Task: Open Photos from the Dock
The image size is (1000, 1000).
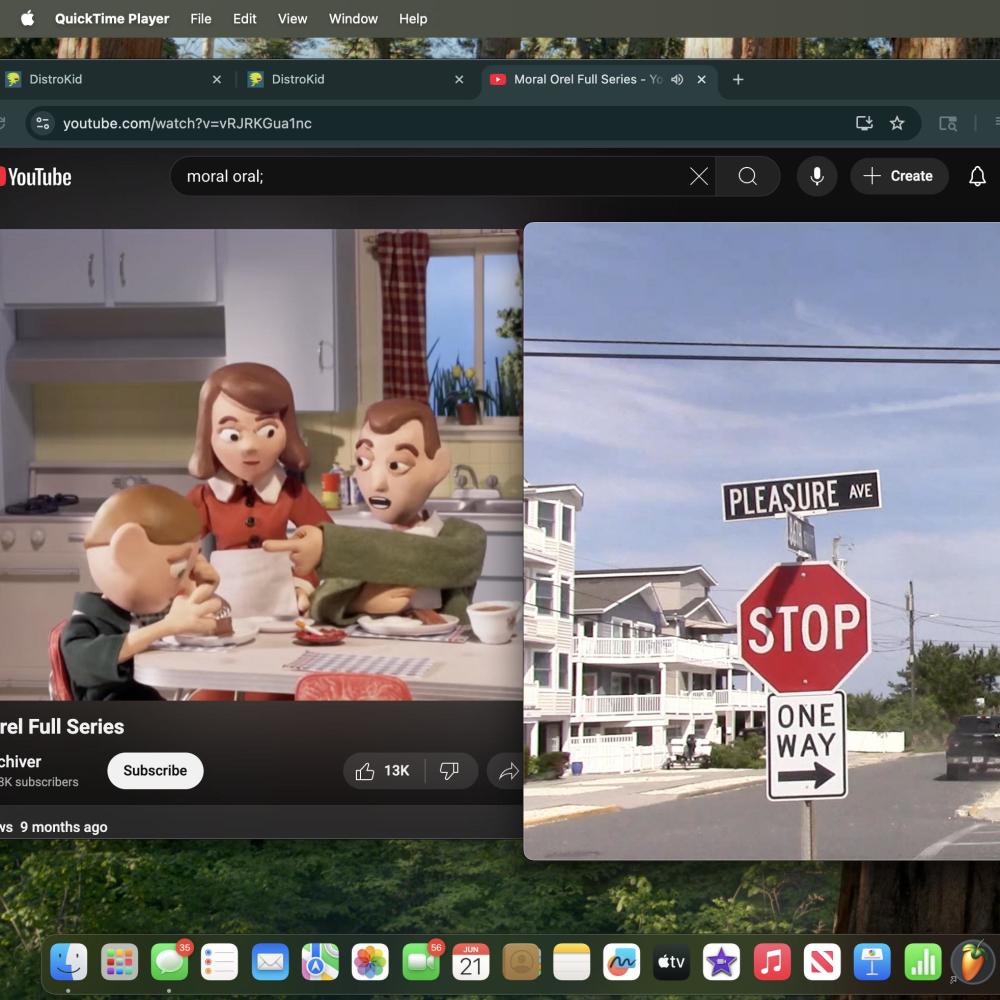Action: tap(370, 961)
